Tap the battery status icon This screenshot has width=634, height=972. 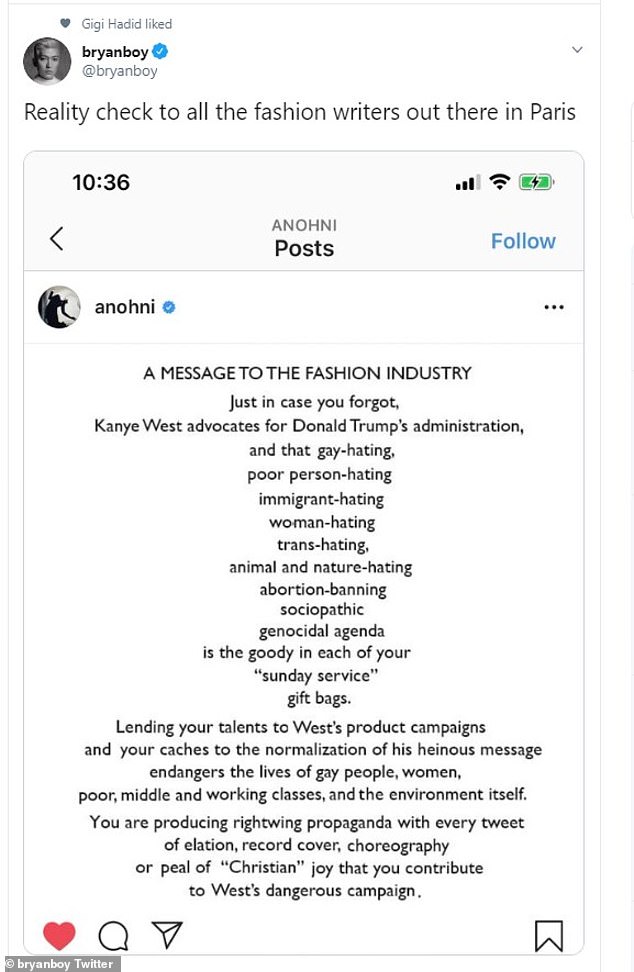(536, 182)
